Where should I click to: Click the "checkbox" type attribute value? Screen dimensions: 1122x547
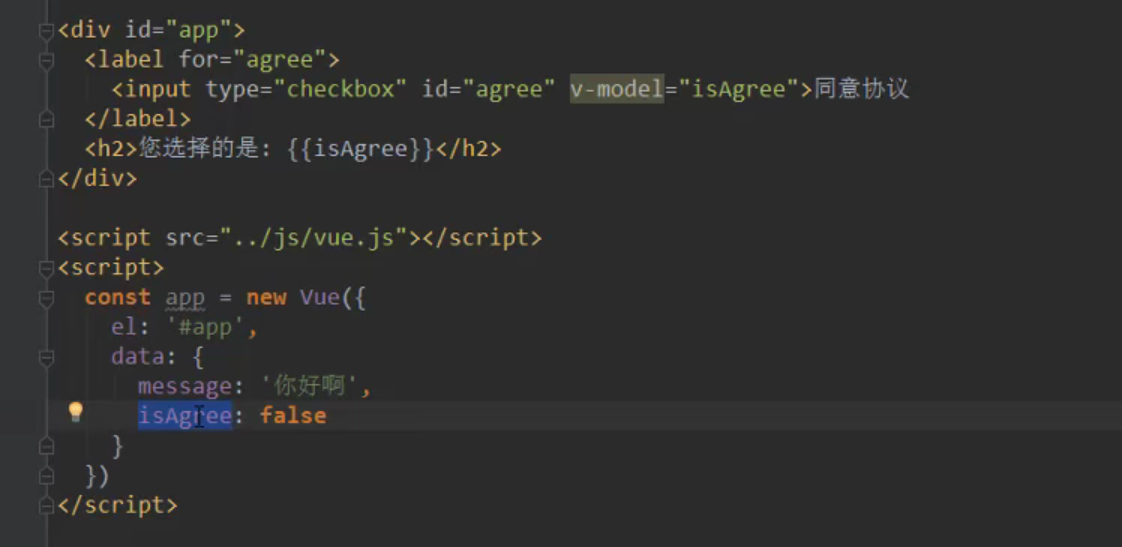point(340,89)
